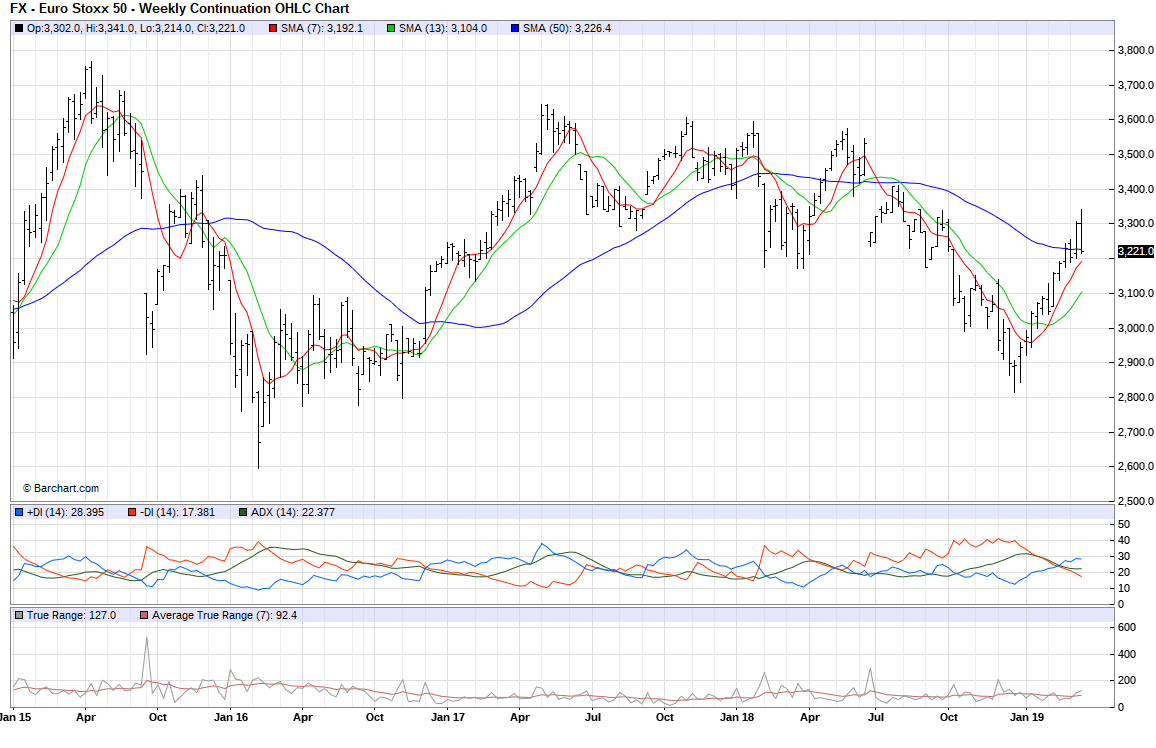Screen dimensions: 1156x748
Task: Click the current price tag 3,221.0
Action: [x=1135, y=251]
